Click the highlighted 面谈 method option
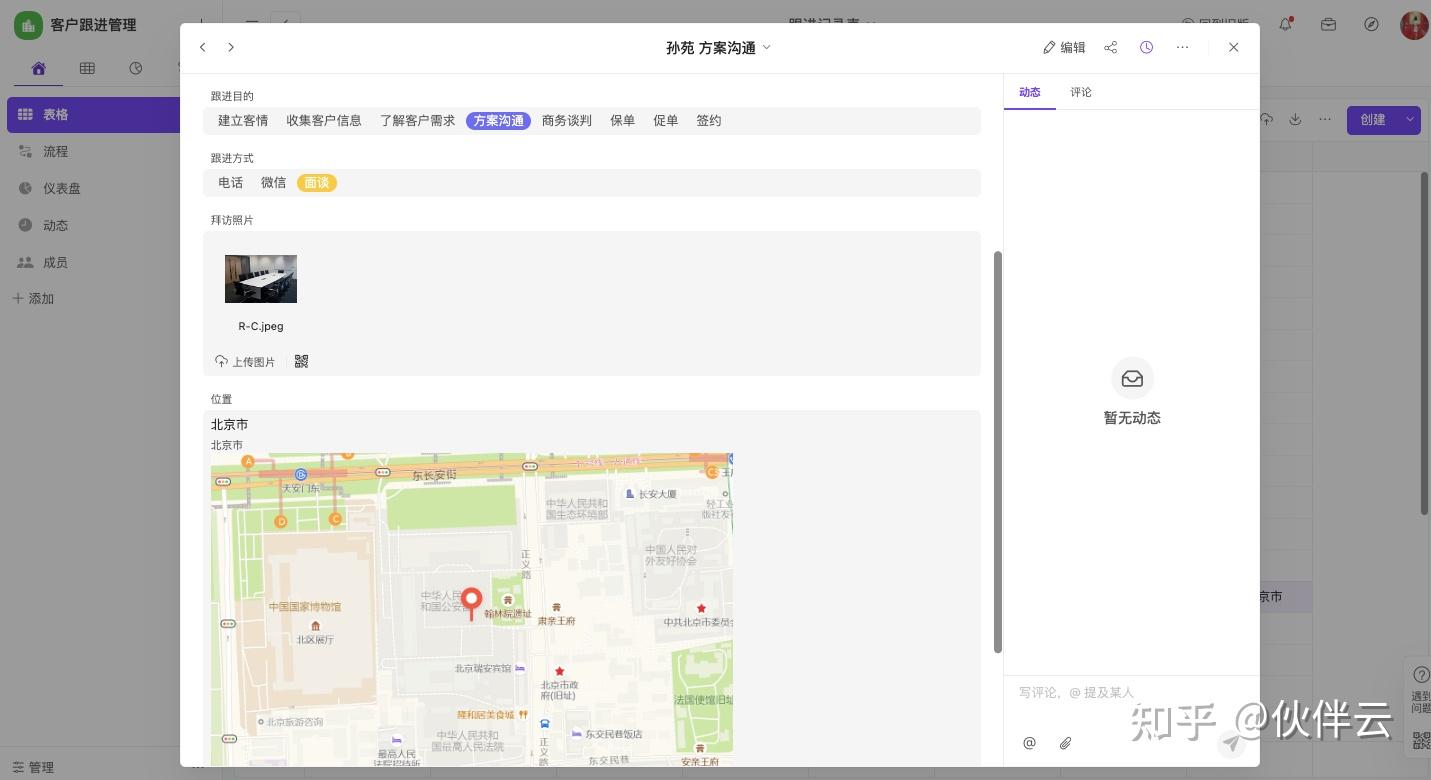Image resolution: width=1431 pixels, height=780 pixels. (x=317, y=183)
